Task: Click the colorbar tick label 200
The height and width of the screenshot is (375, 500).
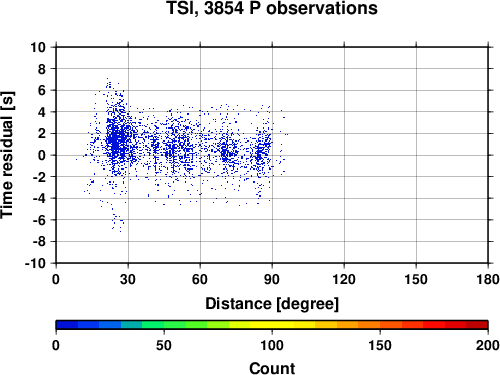Action: click(488, 345)
